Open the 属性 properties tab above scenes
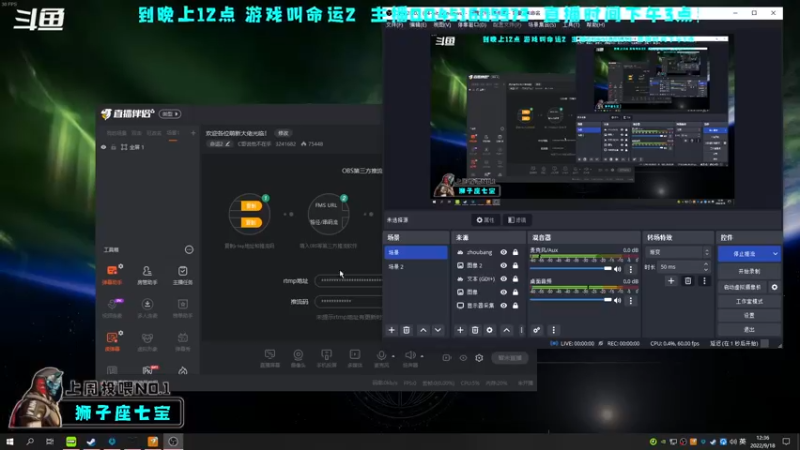The height and width of the screenshot is (450, 800). [485, 220]
